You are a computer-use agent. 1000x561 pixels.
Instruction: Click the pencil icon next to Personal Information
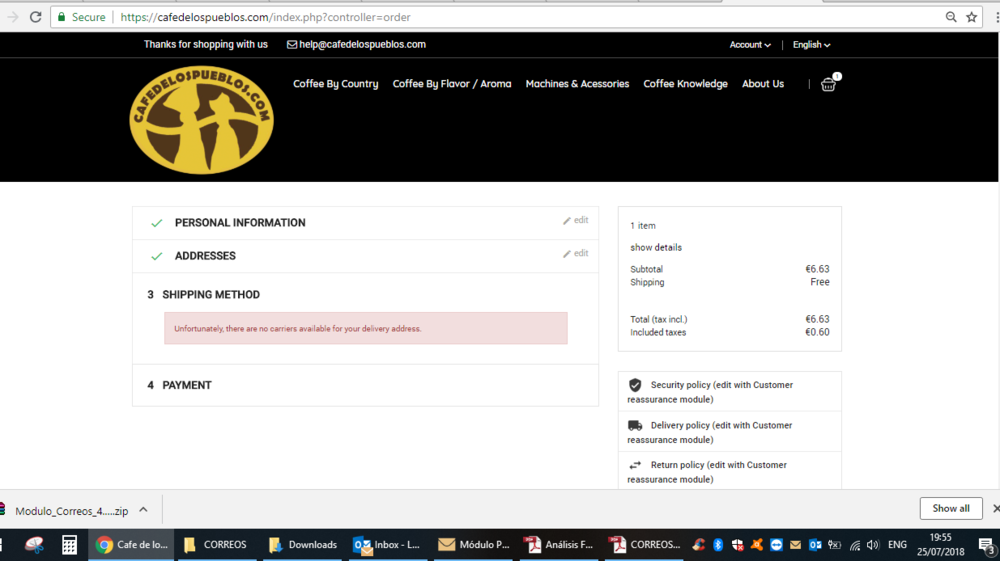point(567,221)
